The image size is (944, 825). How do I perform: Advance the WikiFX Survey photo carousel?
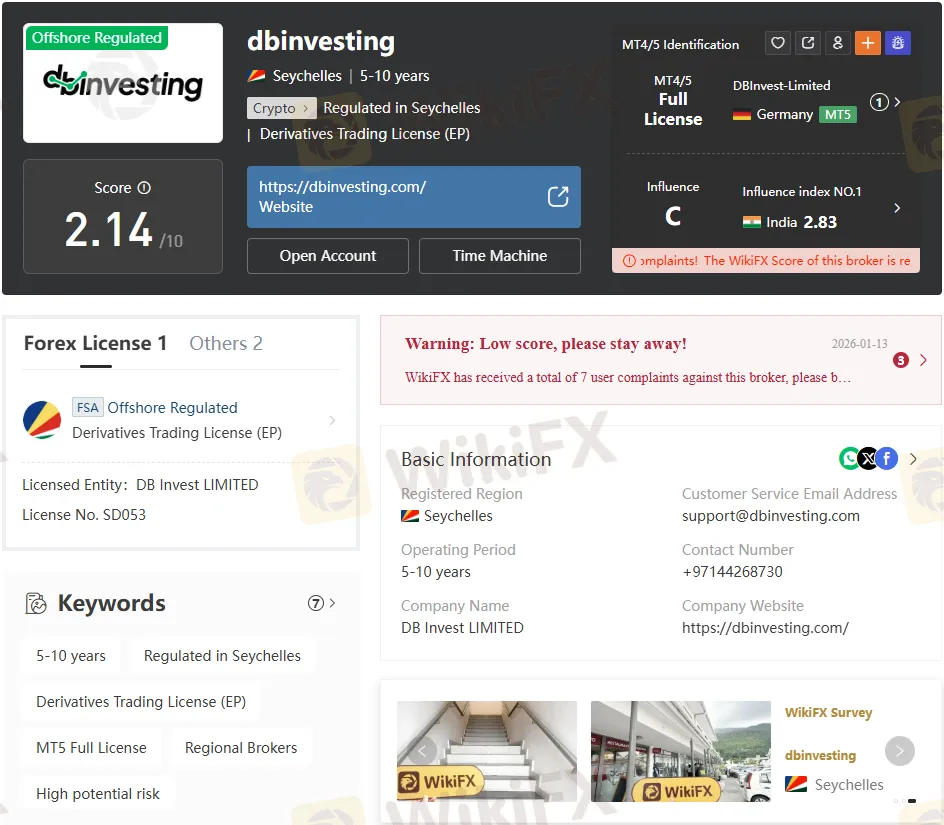(899, 751)
